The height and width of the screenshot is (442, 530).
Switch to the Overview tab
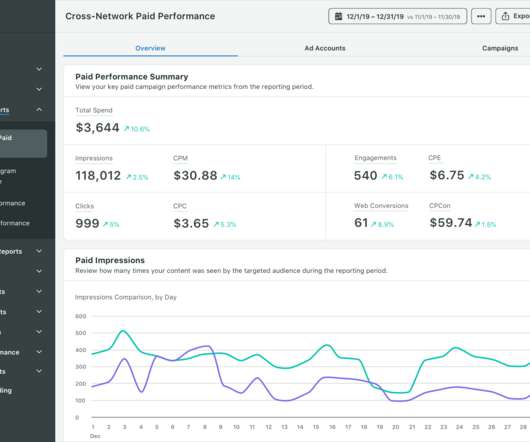tap(150, 48)
